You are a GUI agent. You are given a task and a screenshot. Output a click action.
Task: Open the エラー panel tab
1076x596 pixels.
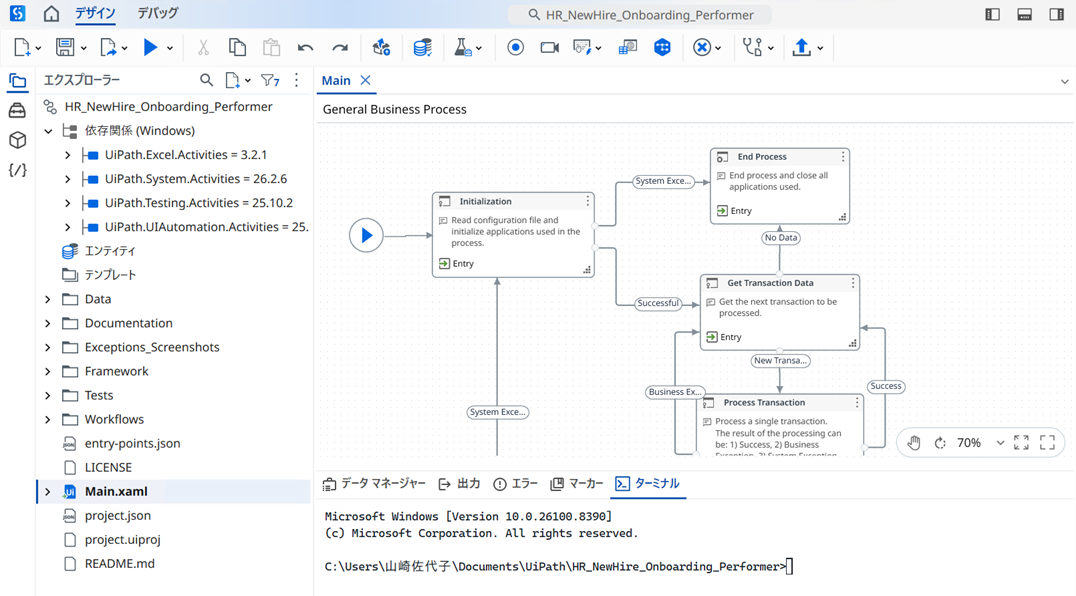515,484
